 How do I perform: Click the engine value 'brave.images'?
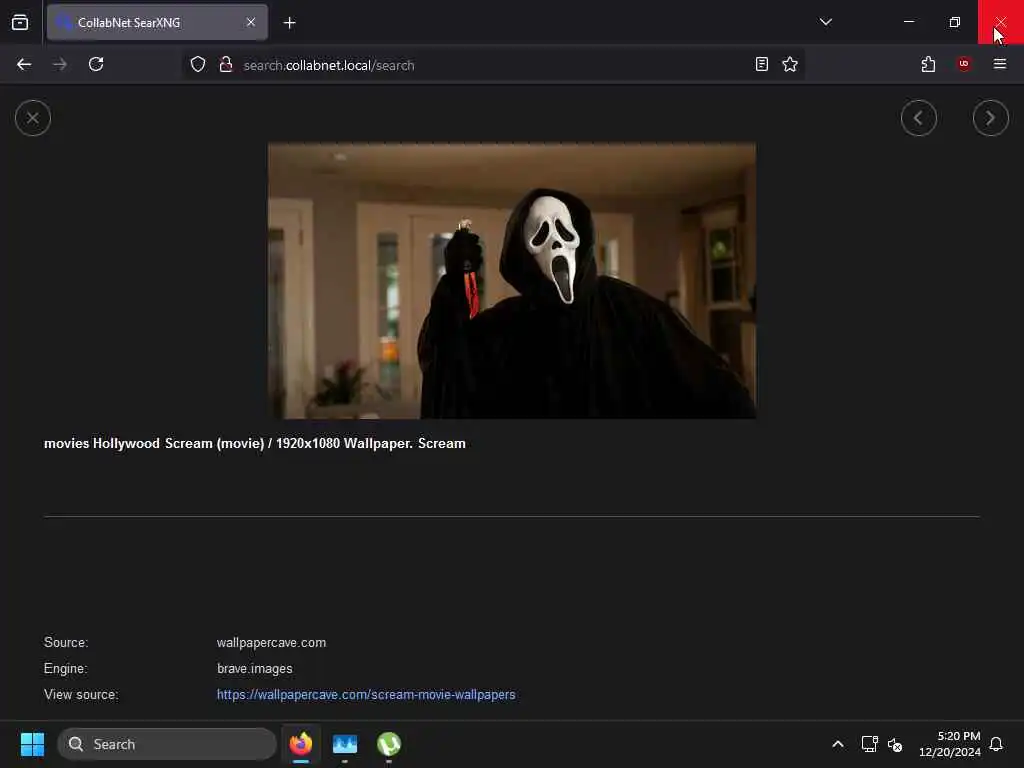coord(255,669)
